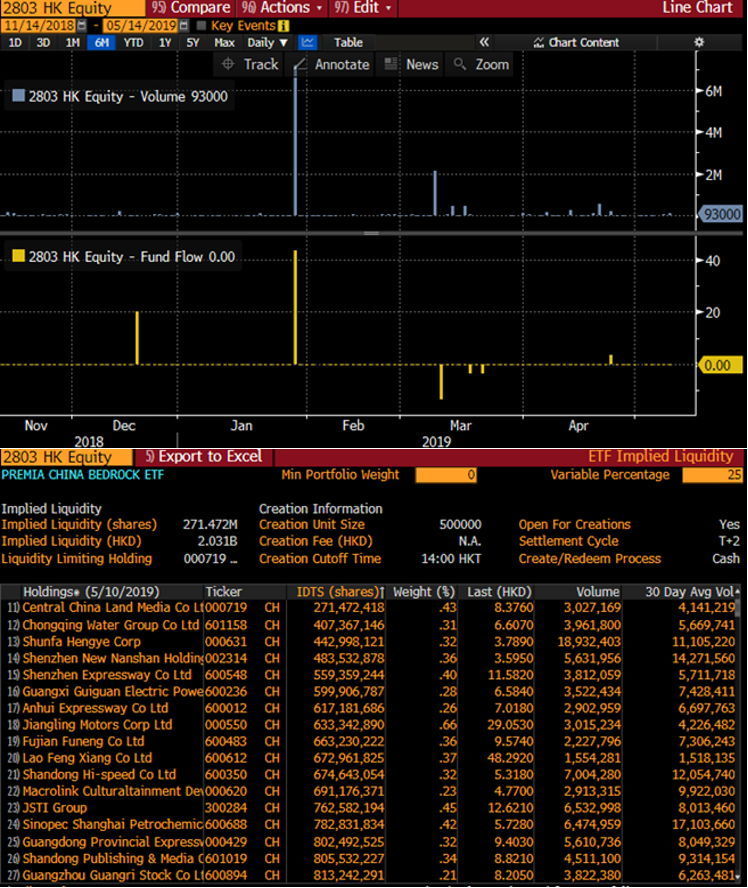
Task: Select Sinopec Shanghai Petrochemical row
Action: click(371, 825)
